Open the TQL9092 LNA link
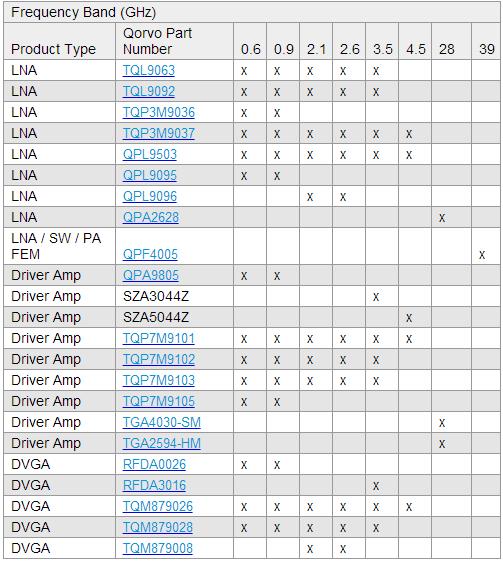Screen dimensions: 503x564 [x=149, y=91]
